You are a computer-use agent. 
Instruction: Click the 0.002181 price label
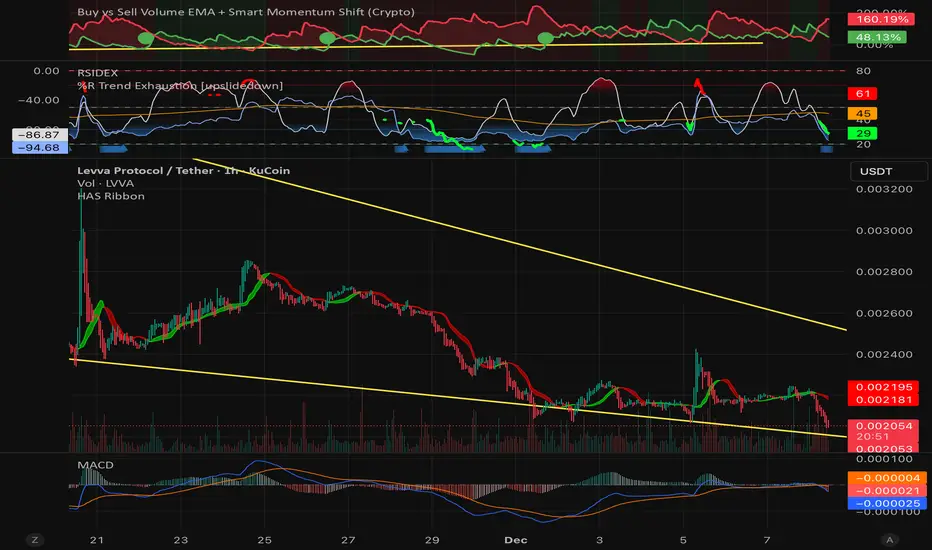[x=884, y=400]
